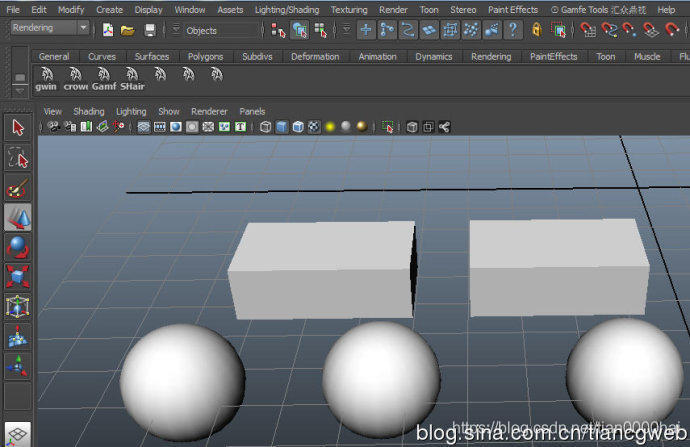This screenshot has width=690, height=447.
Task: Toggle snap to grids magnet
Action: coord(588,30)
